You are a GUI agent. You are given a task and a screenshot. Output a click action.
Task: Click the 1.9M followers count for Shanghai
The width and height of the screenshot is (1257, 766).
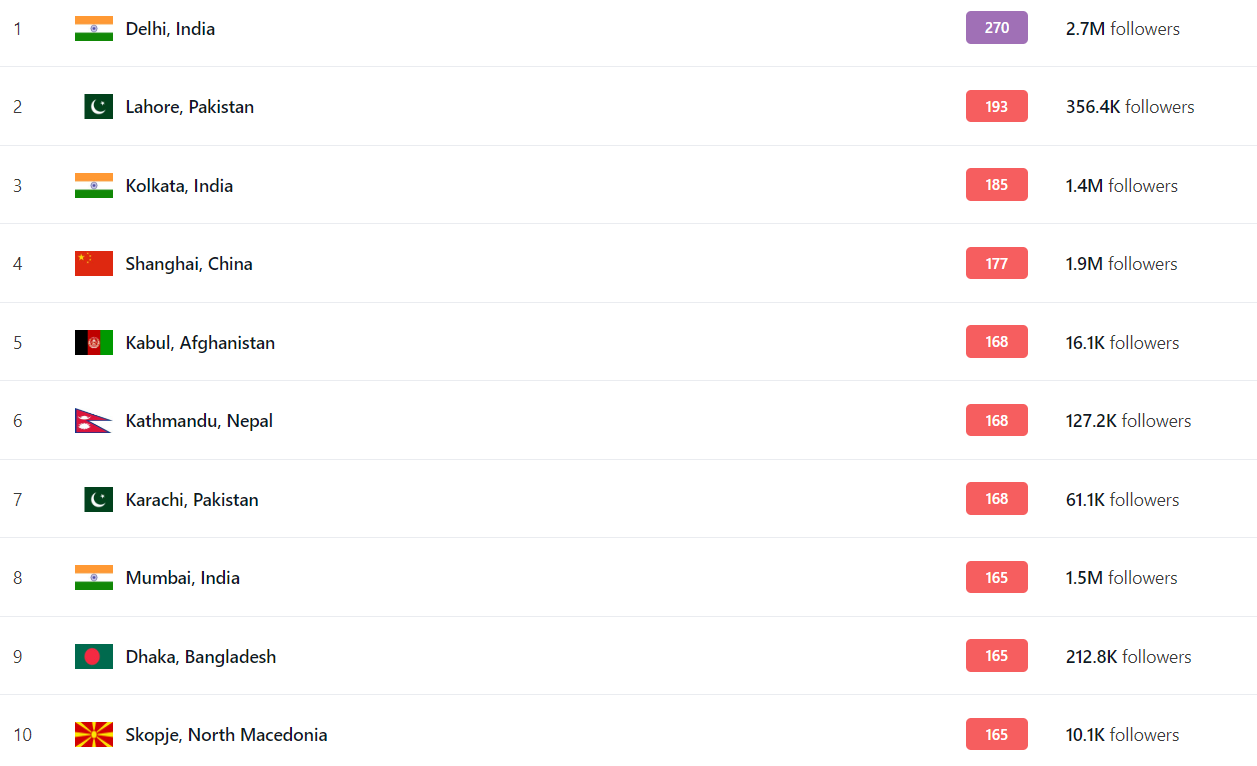(1122, 264)
